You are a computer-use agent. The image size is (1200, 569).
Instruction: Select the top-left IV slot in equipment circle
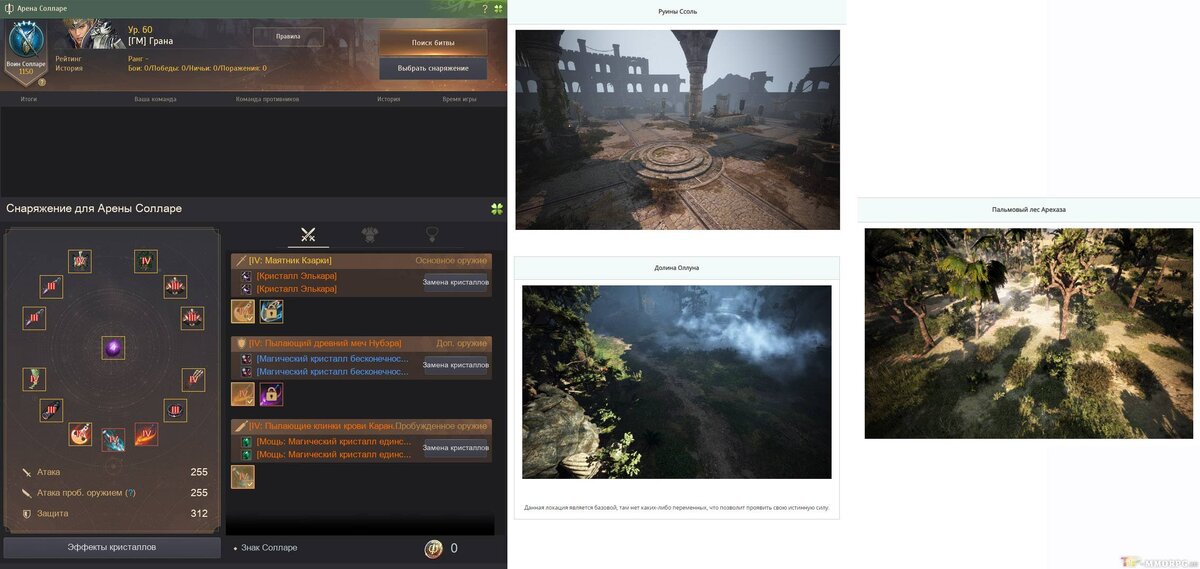[x=80, y=261]
